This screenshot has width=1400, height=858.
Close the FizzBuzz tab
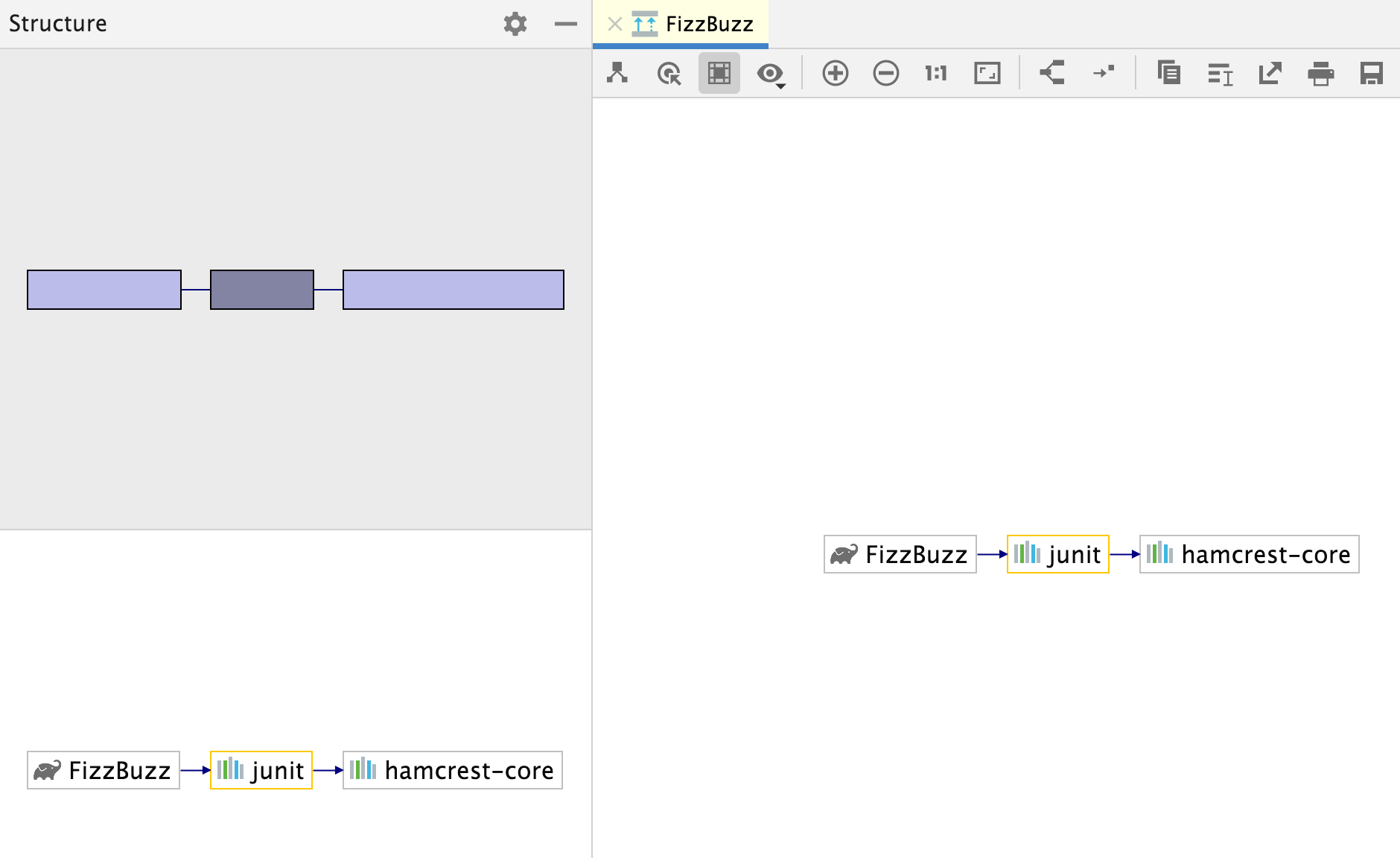[614, 25]
